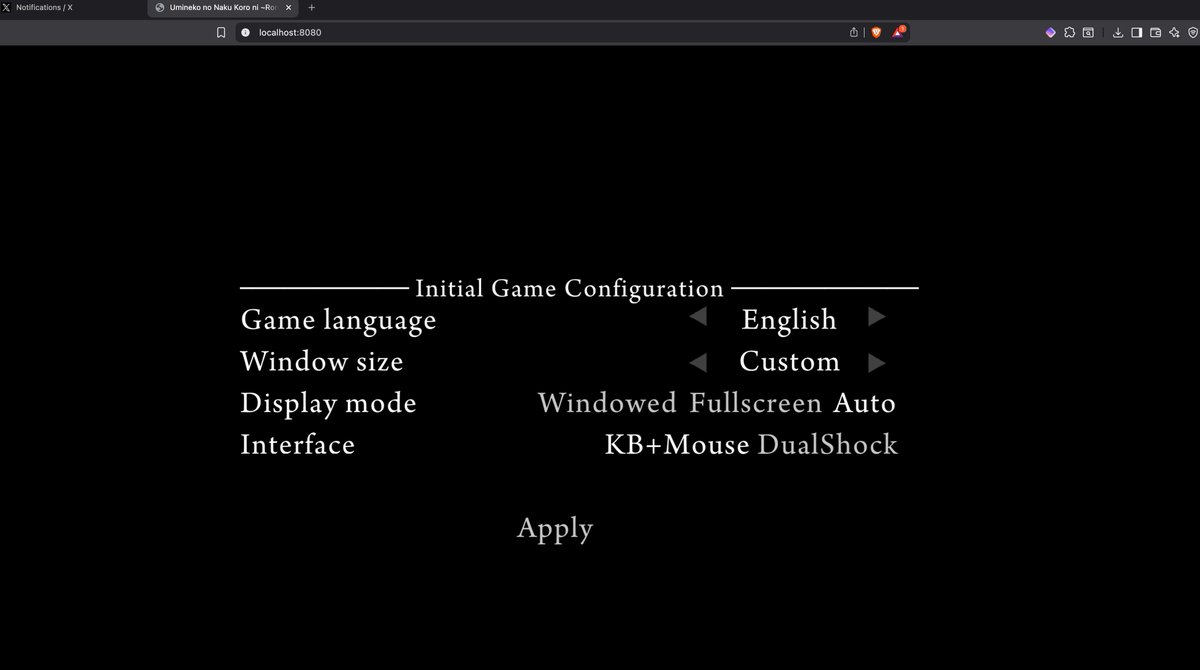Click the English language value
The image size is (1200, 670).
pyautogui.click(x=789, y=320)
